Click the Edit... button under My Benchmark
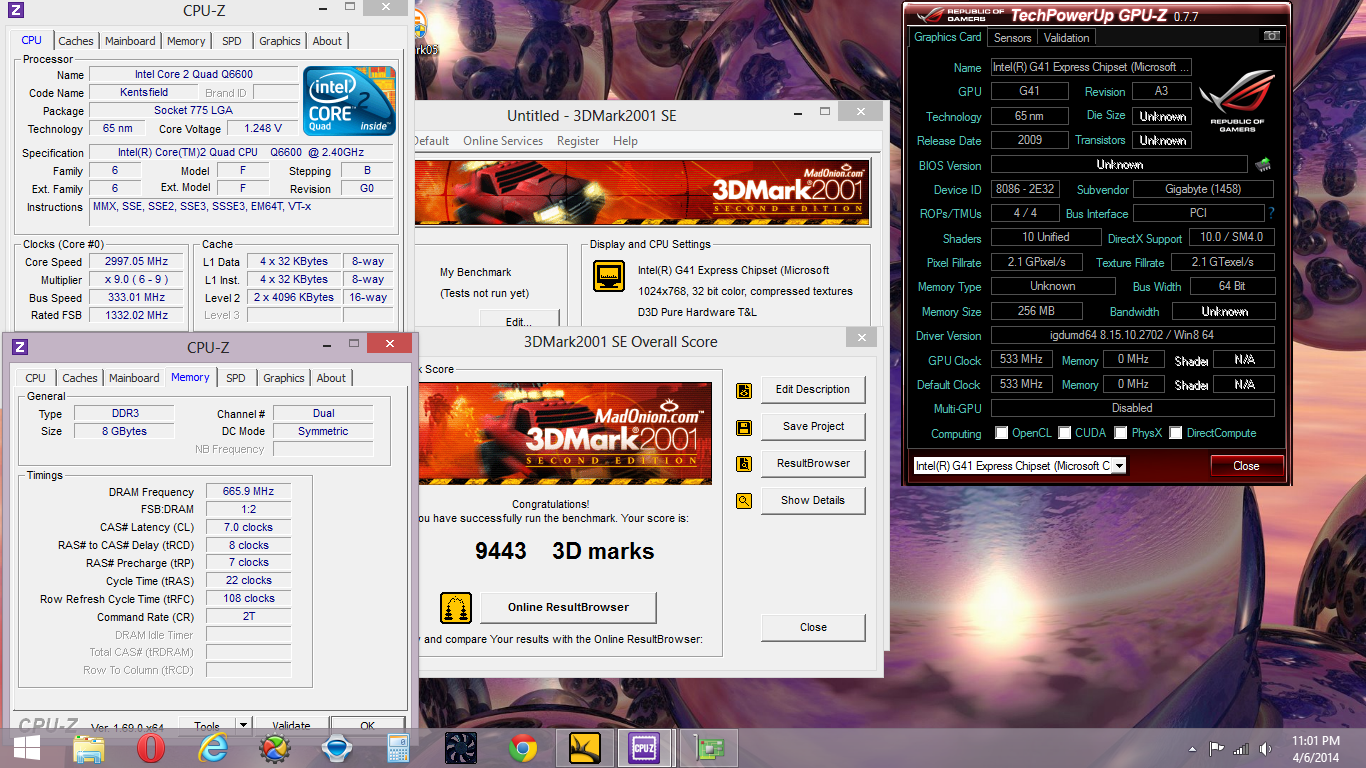This screenshot has height=768, width=1366. click(518, 321)
